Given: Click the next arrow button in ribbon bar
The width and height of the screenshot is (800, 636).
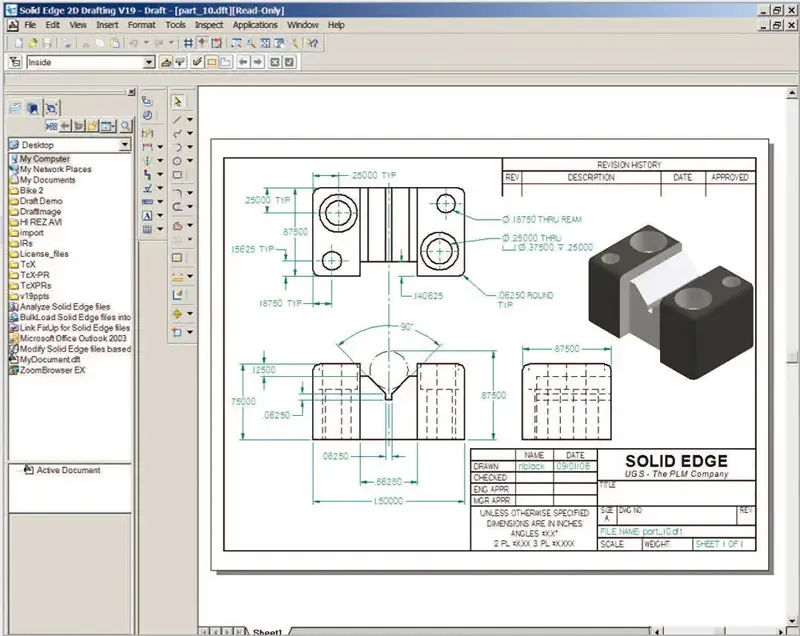Looking at the screenshot, I should tap(258, 62).
